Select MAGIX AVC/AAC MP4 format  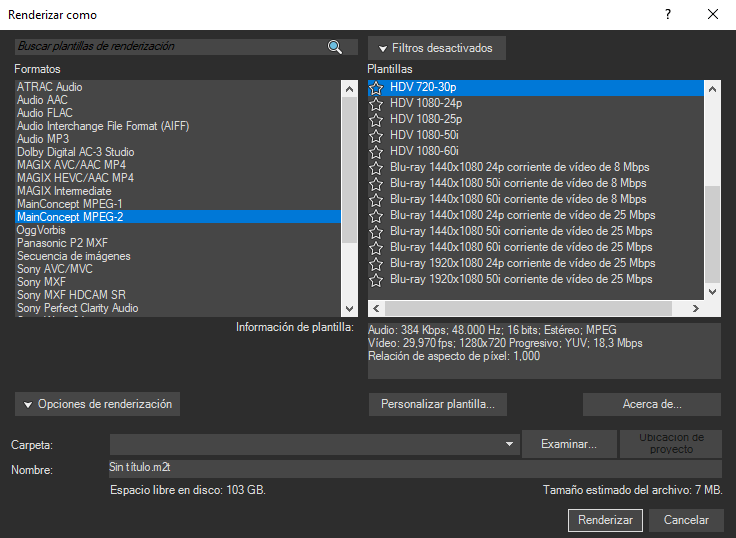(x=178, y=165)
